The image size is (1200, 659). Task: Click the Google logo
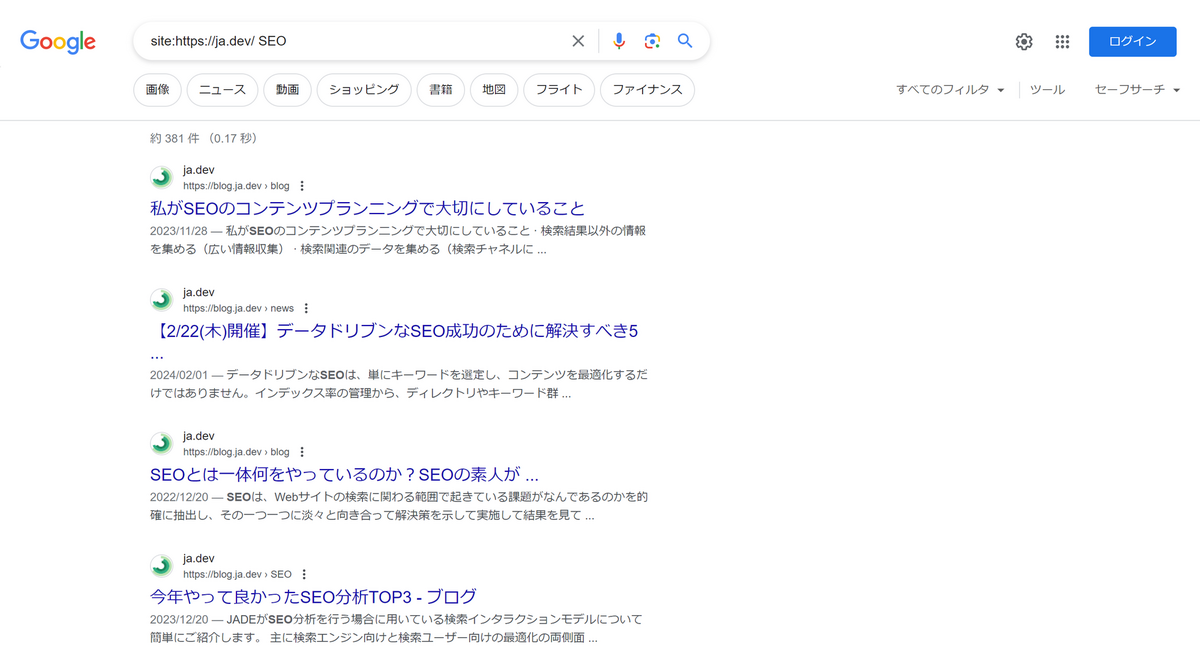[58, 42]
